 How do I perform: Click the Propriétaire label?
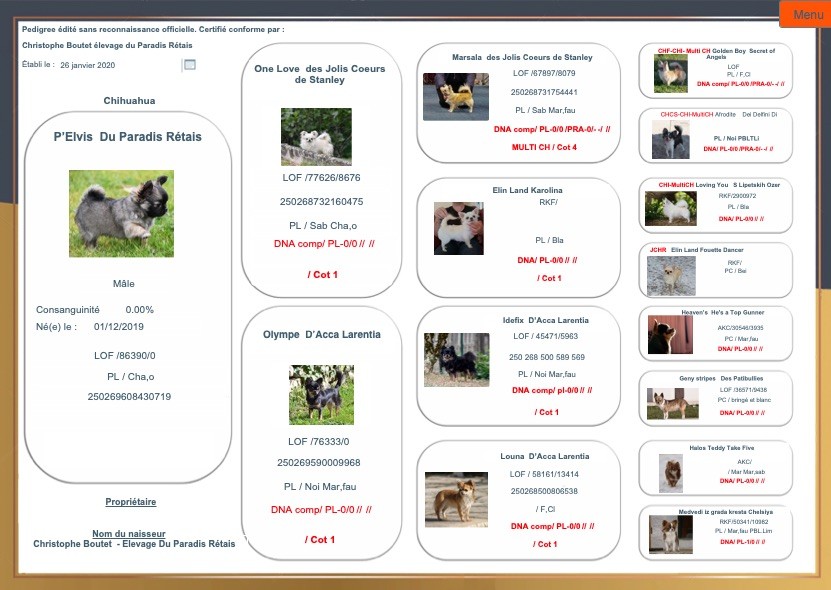point(130,502)
